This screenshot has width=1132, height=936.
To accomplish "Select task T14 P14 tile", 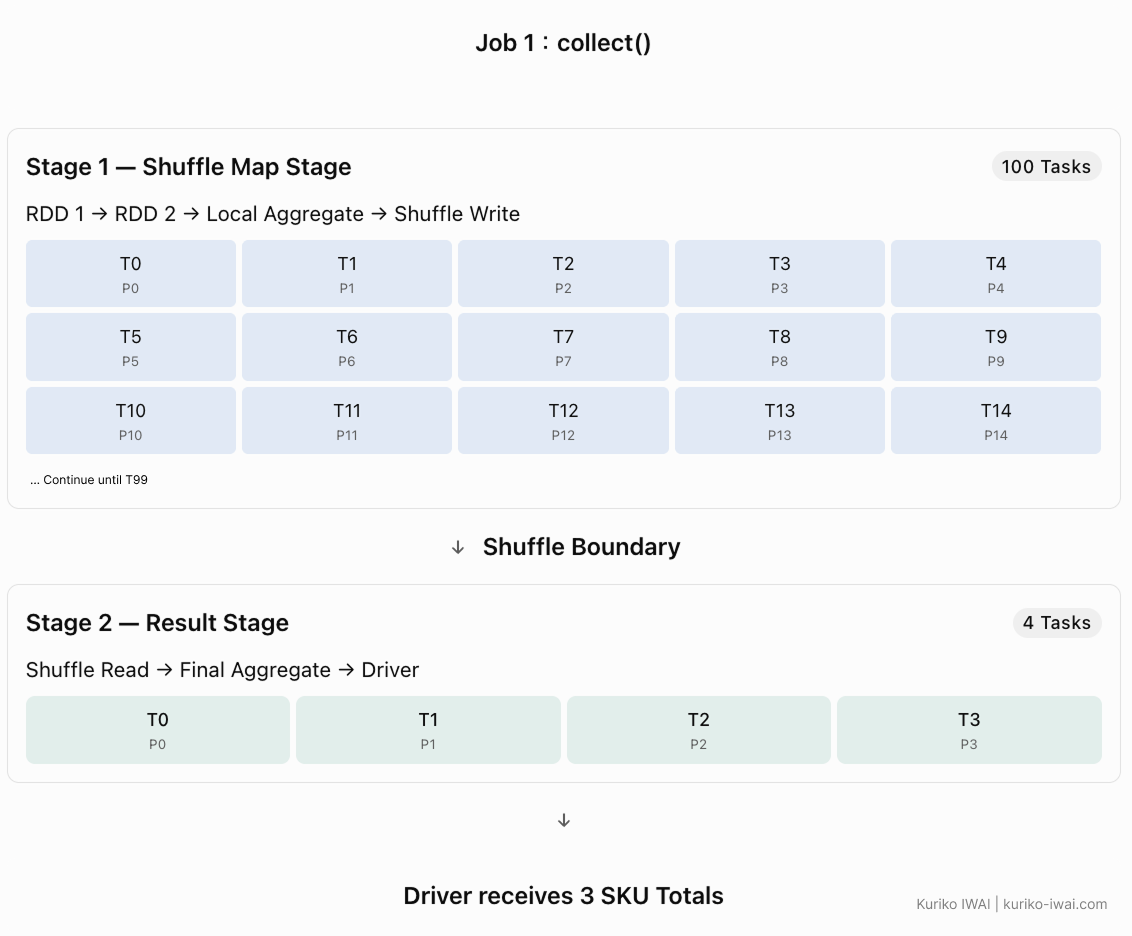I will [996, 421].
